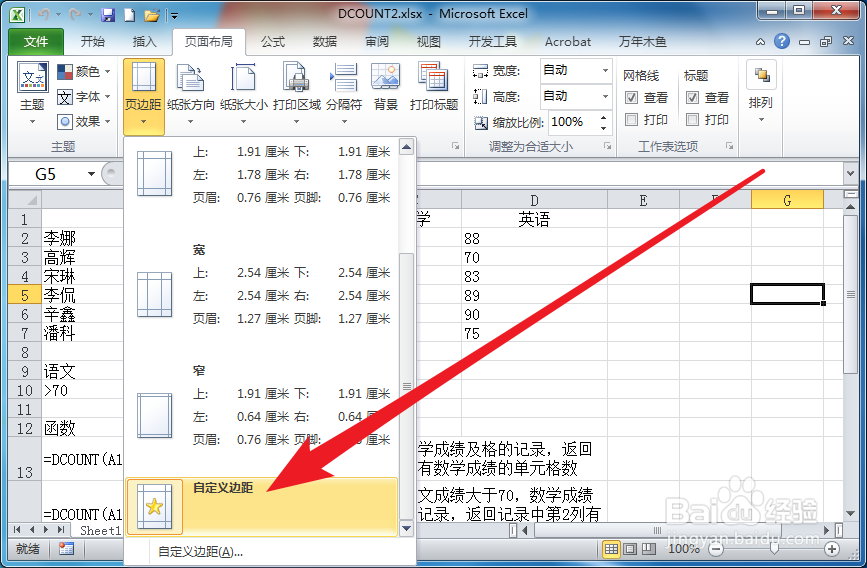This screenshot has height=568, width=867.
Task: Switch to Page Layout view in status bar
Action: pyautogui.click(x=630, y=549)
